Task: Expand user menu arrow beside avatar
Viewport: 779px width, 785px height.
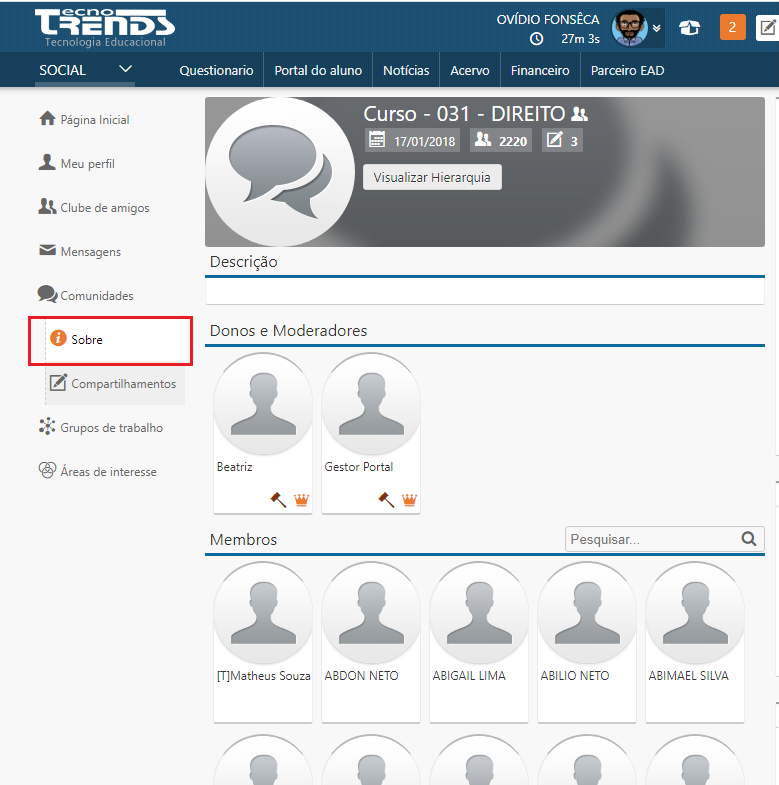Action: point(656,28)
